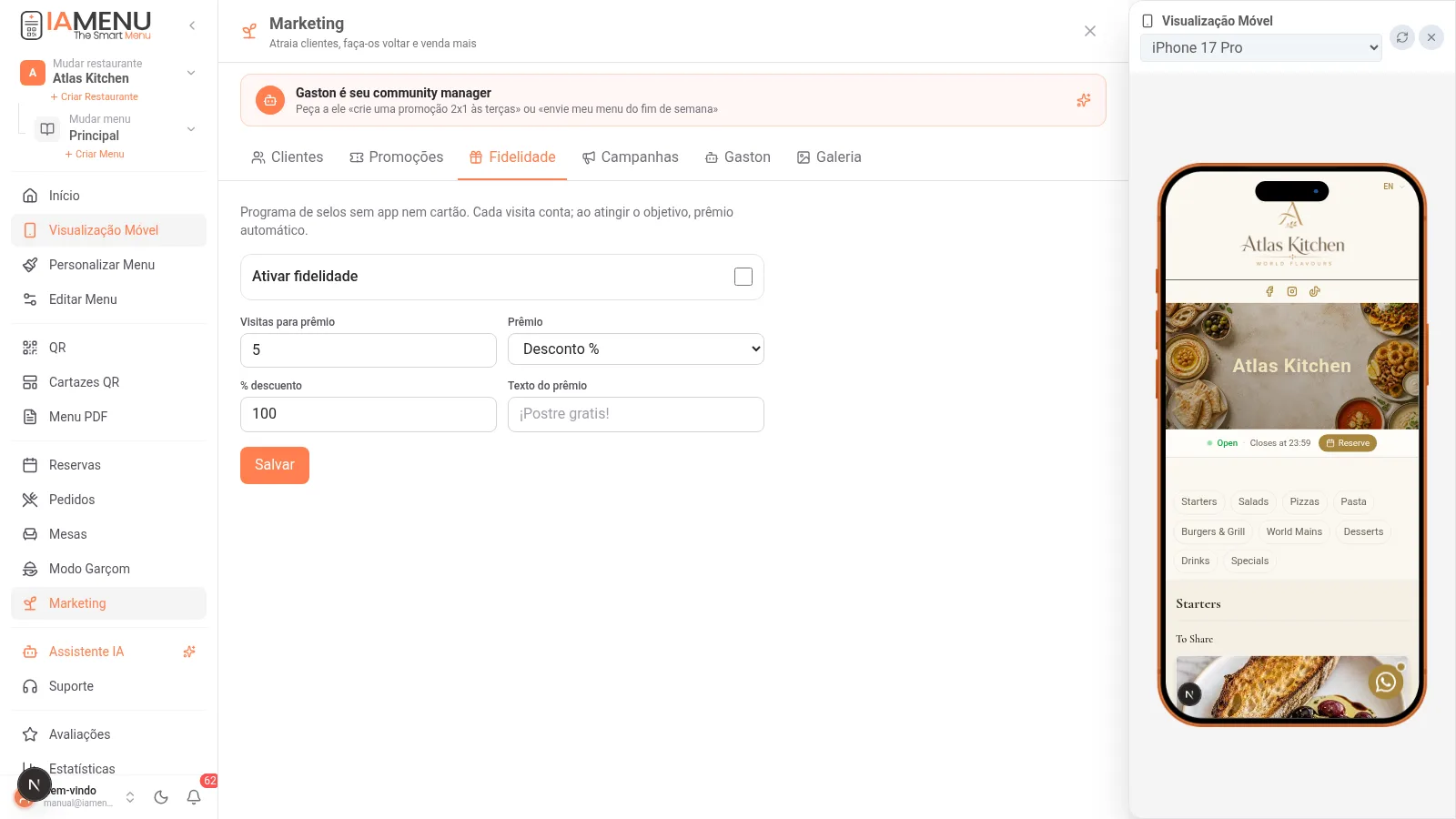Select Marketing in the sidebar
1456x819 pixels.
[x=108, y=603]
